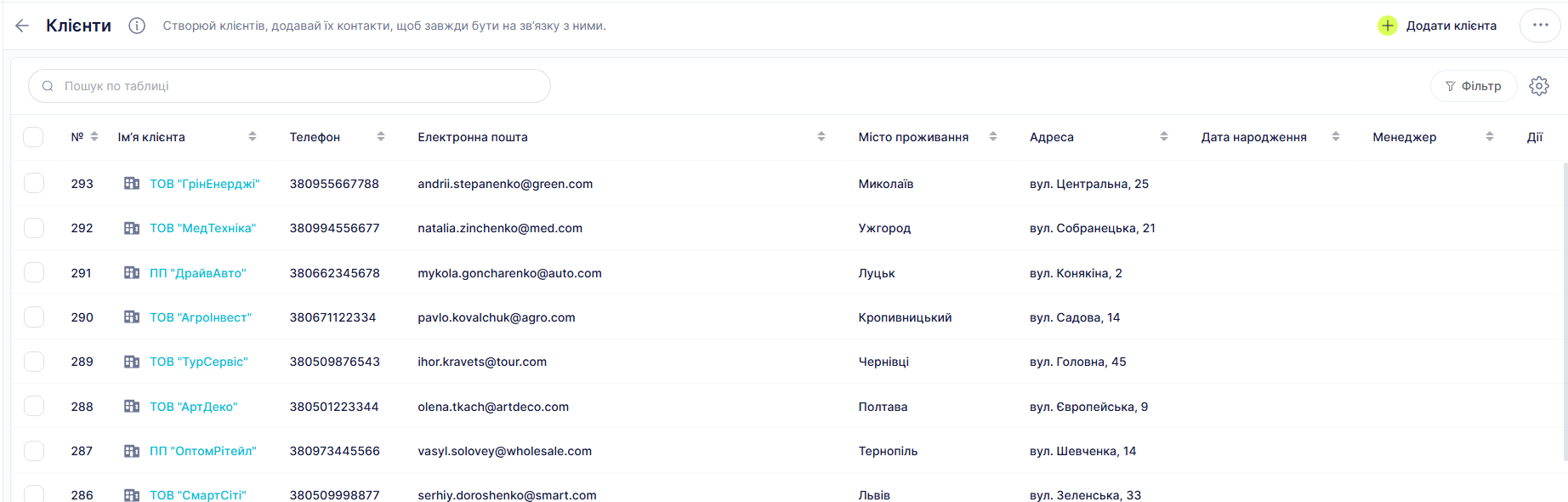This screenshot has width=1568, height=502.
Task: Sort by Ім'я клієнта column arrows
Action: 253,137
